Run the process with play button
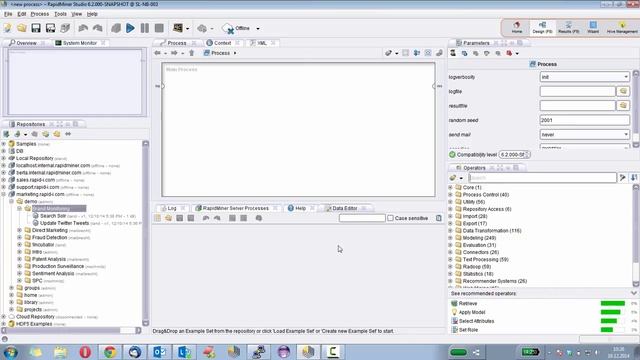The image size is (640, 360). point(130,28)
